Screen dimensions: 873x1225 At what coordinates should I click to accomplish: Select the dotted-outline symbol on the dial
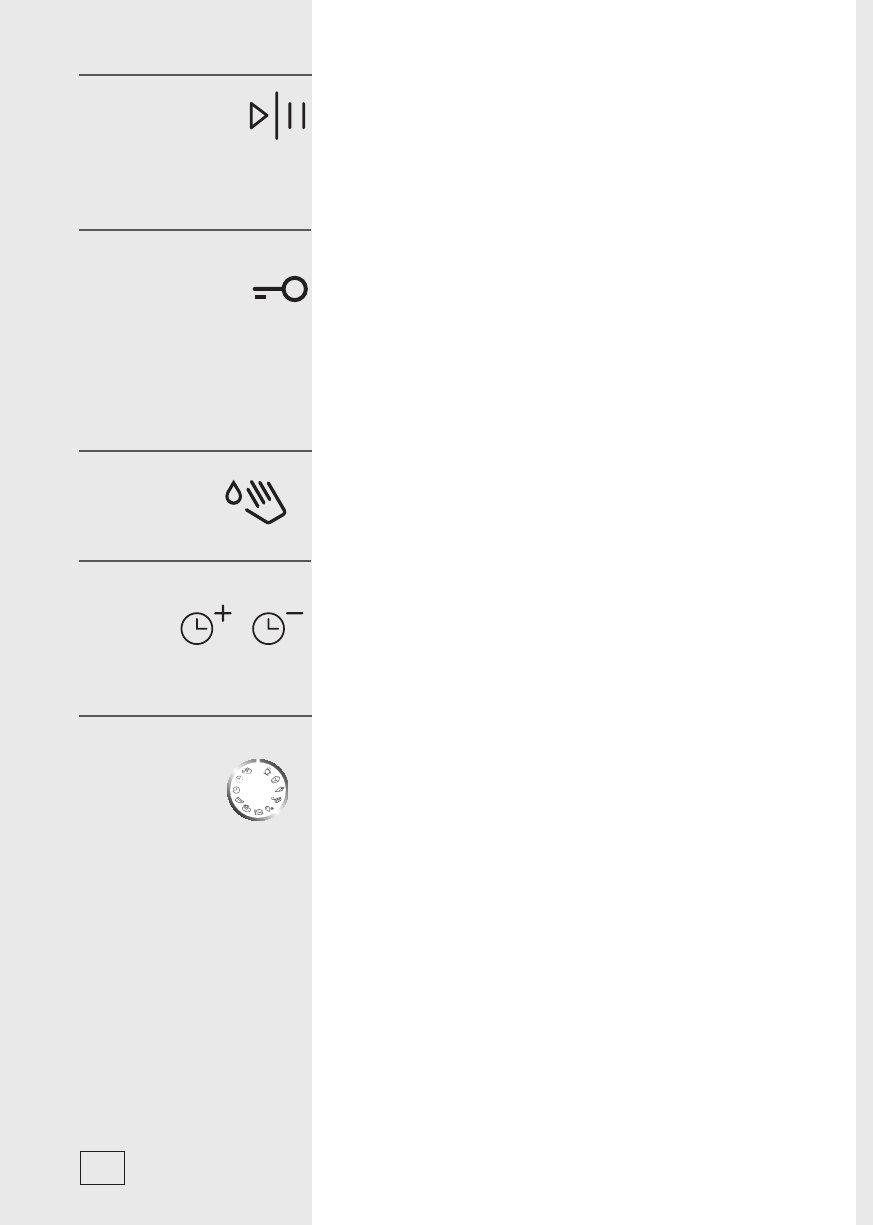[x=239, y=779]
